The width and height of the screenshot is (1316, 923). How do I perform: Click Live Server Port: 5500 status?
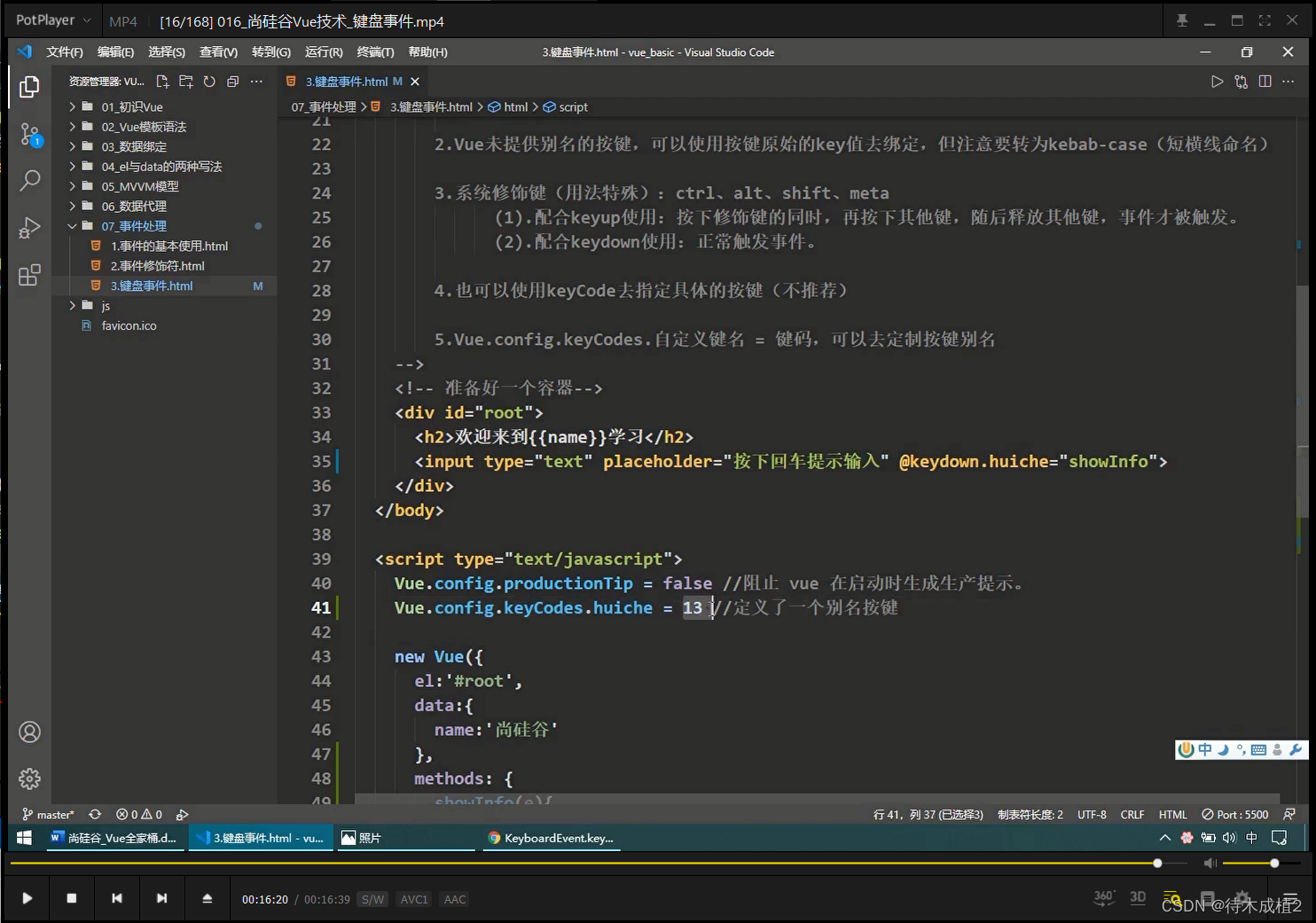point(1234,814)
